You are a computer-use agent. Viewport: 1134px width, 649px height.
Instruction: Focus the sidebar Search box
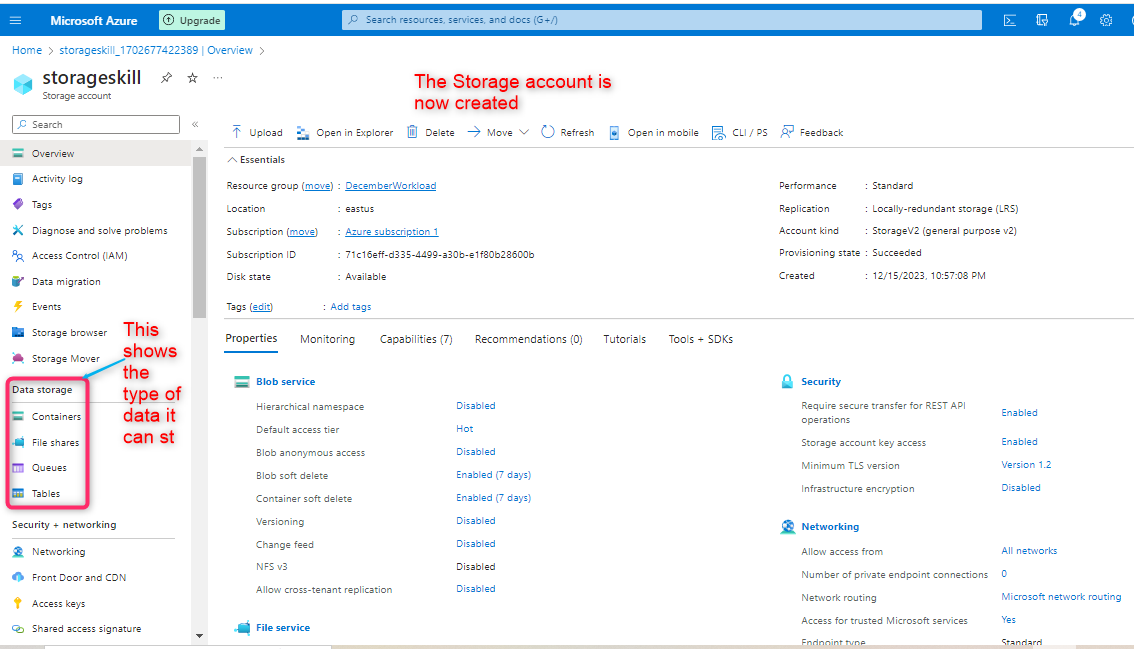95,124
